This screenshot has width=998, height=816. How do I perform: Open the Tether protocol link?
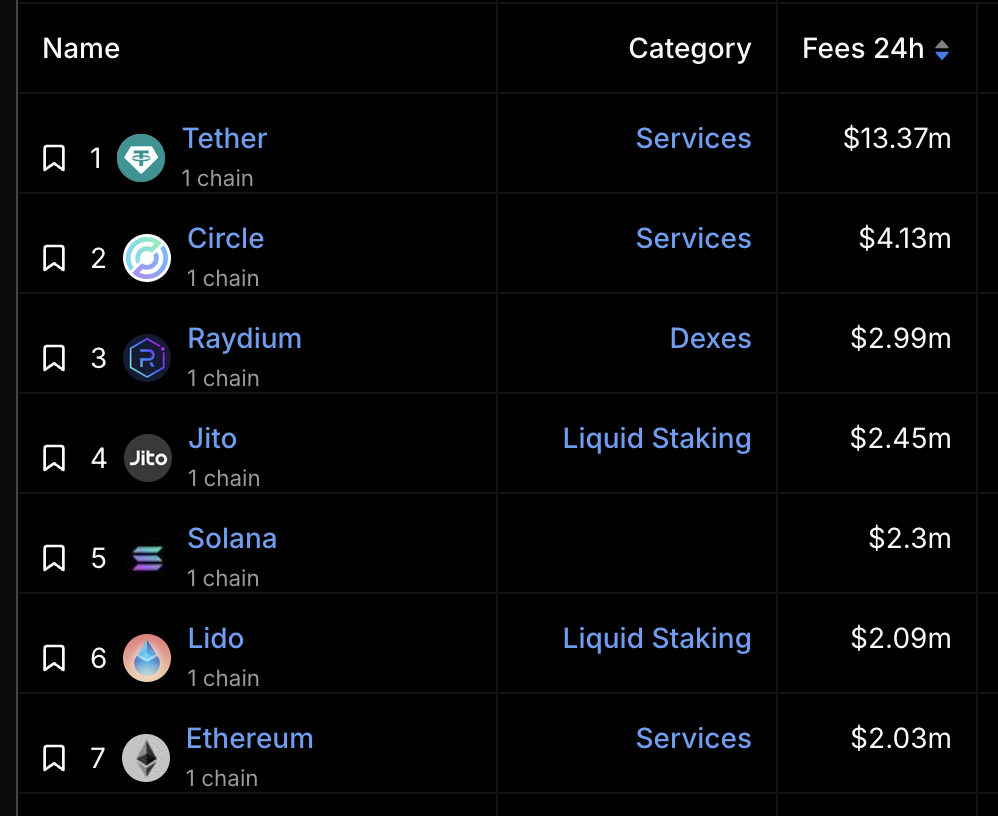(x=225, y=138)
